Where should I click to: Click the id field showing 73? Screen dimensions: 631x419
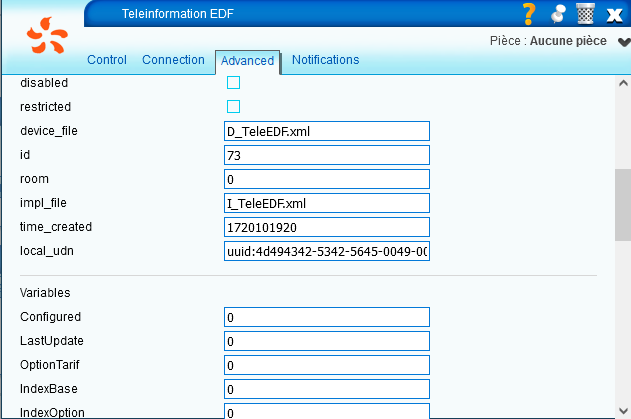pyautogui.click(x=327, y=155)
